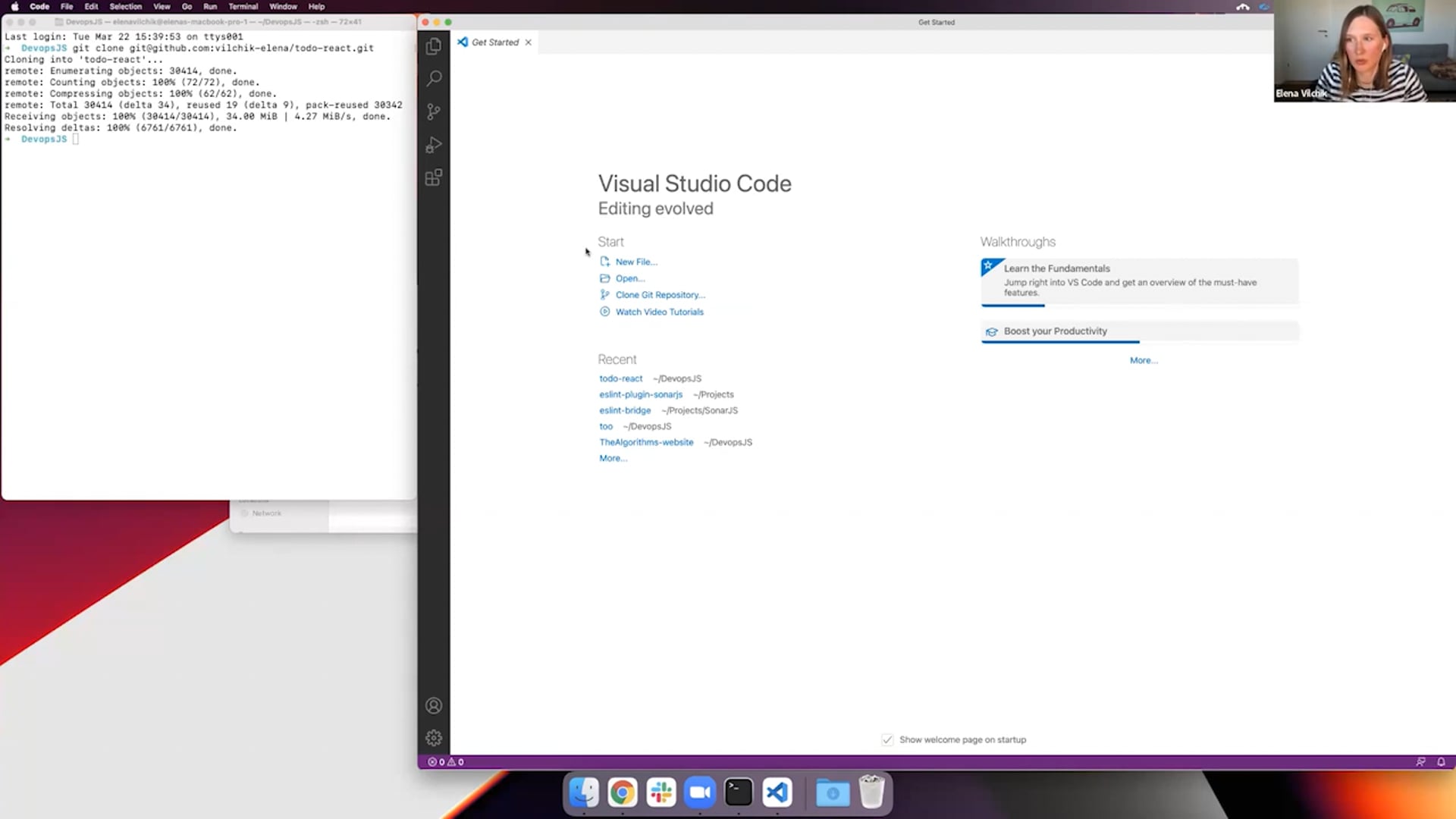Click errors and warnings status indicator
Viewport: 1456px width, 819px height.
click(446, 762)
